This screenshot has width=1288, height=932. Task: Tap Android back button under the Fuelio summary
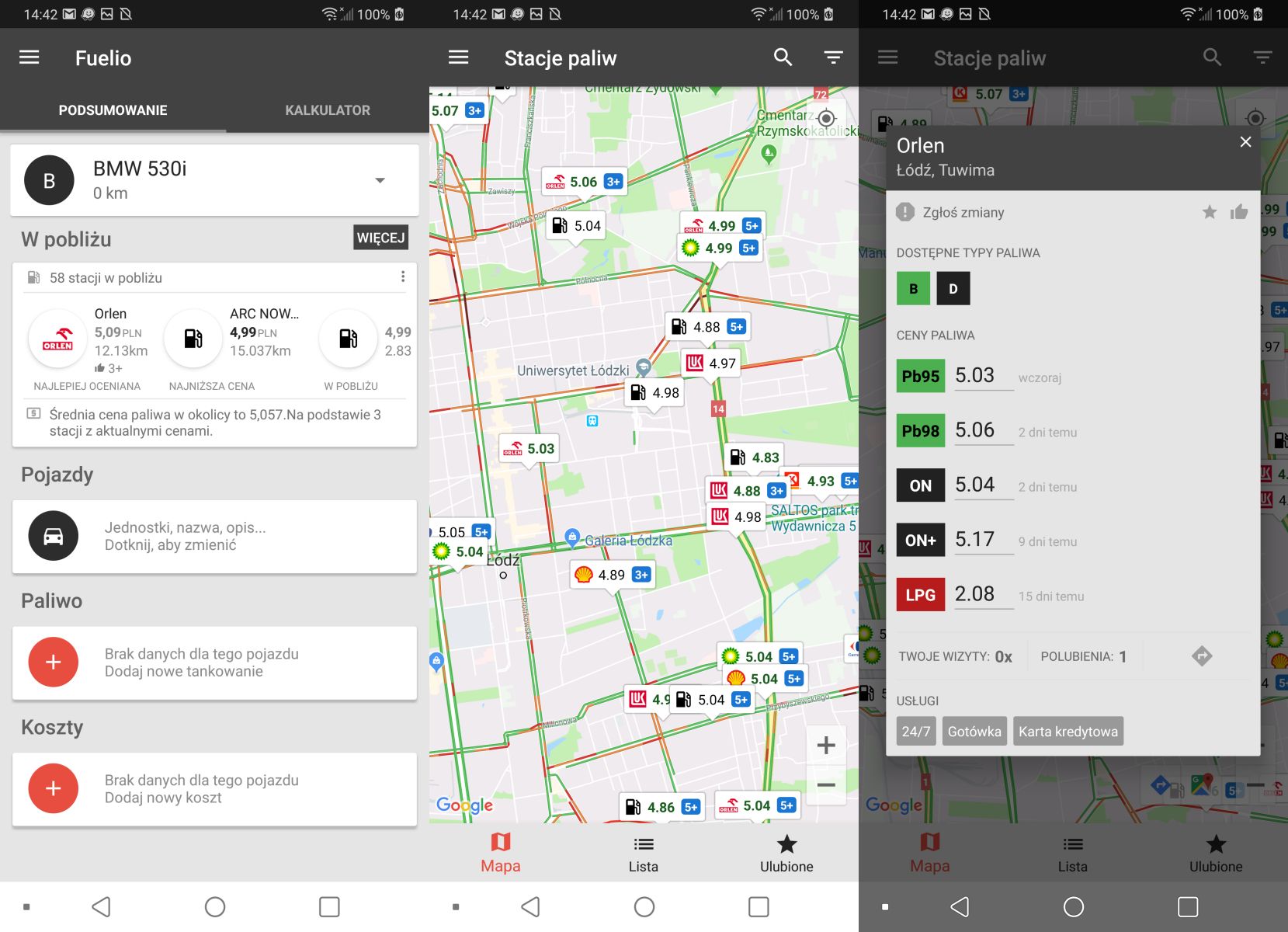[101, 906]
